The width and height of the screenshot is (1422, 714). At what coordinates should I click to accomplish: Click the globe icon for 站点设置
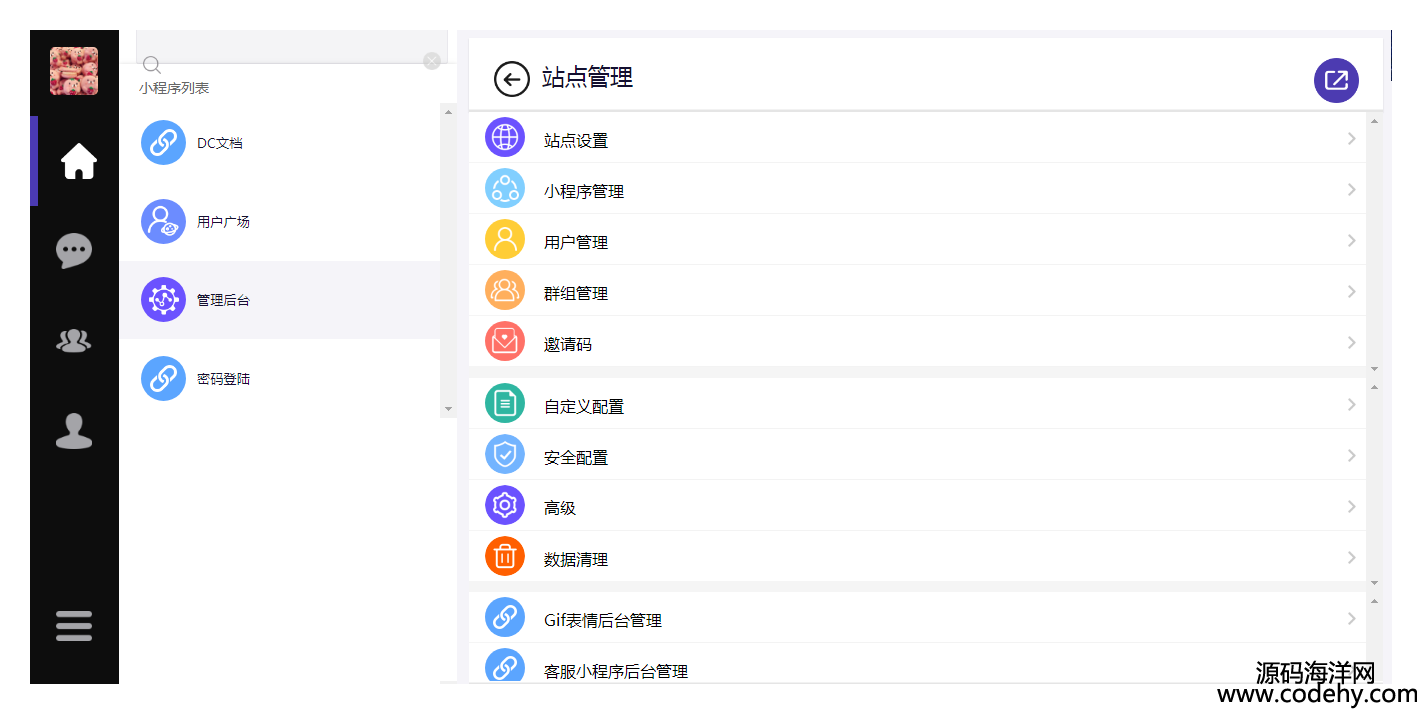[x=505, y=138]
